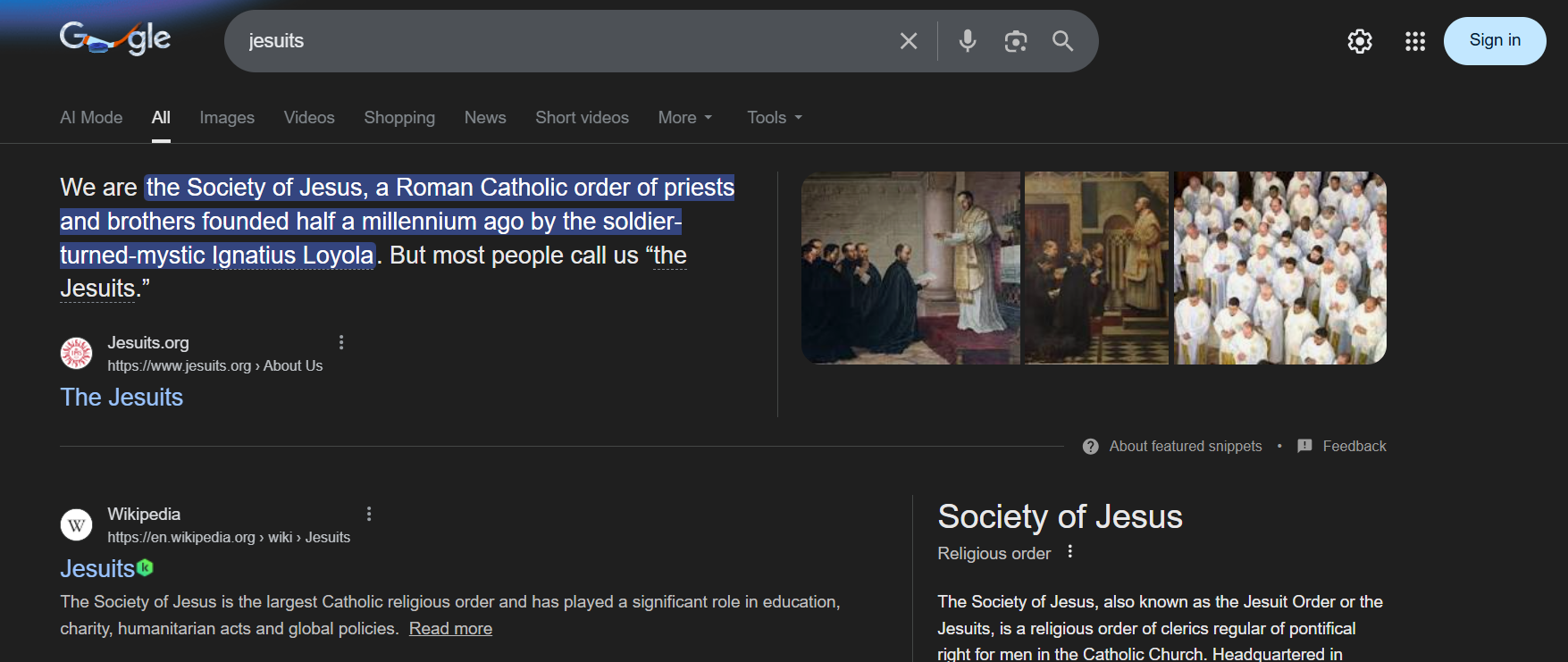Open the AI Mode tab

[x=91, y=118]
